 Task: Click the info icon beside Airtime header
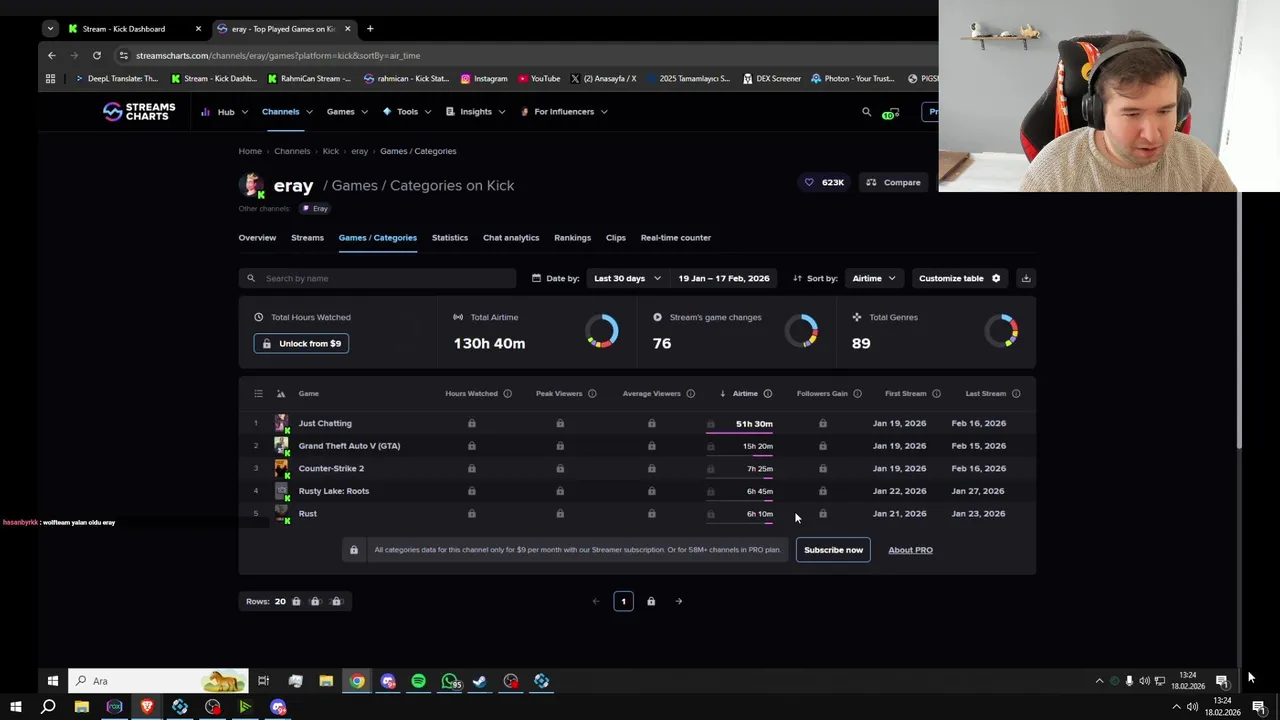click(x=767, y=394)
